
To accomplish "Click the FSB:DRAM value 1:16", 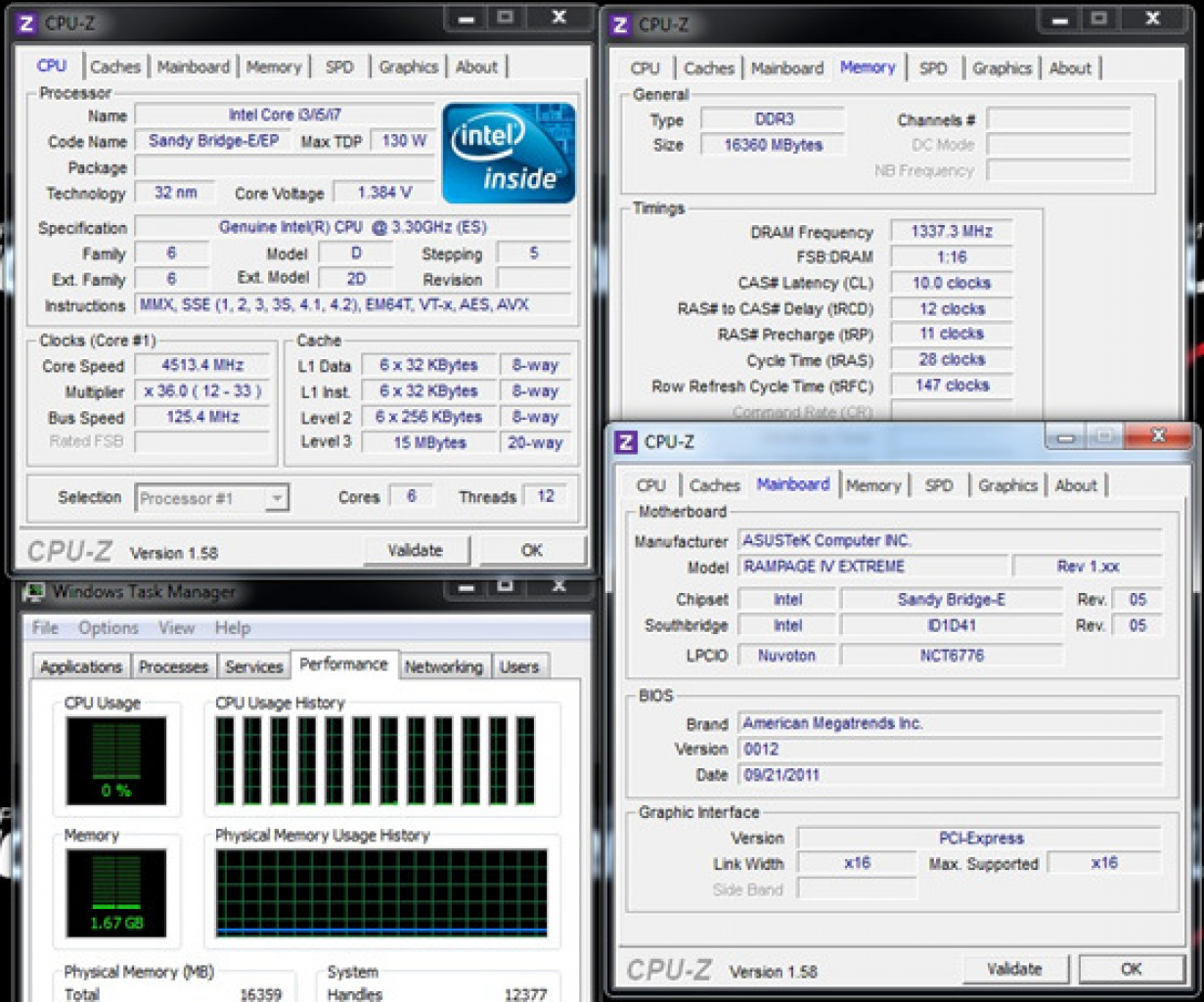I will point(952,257).
